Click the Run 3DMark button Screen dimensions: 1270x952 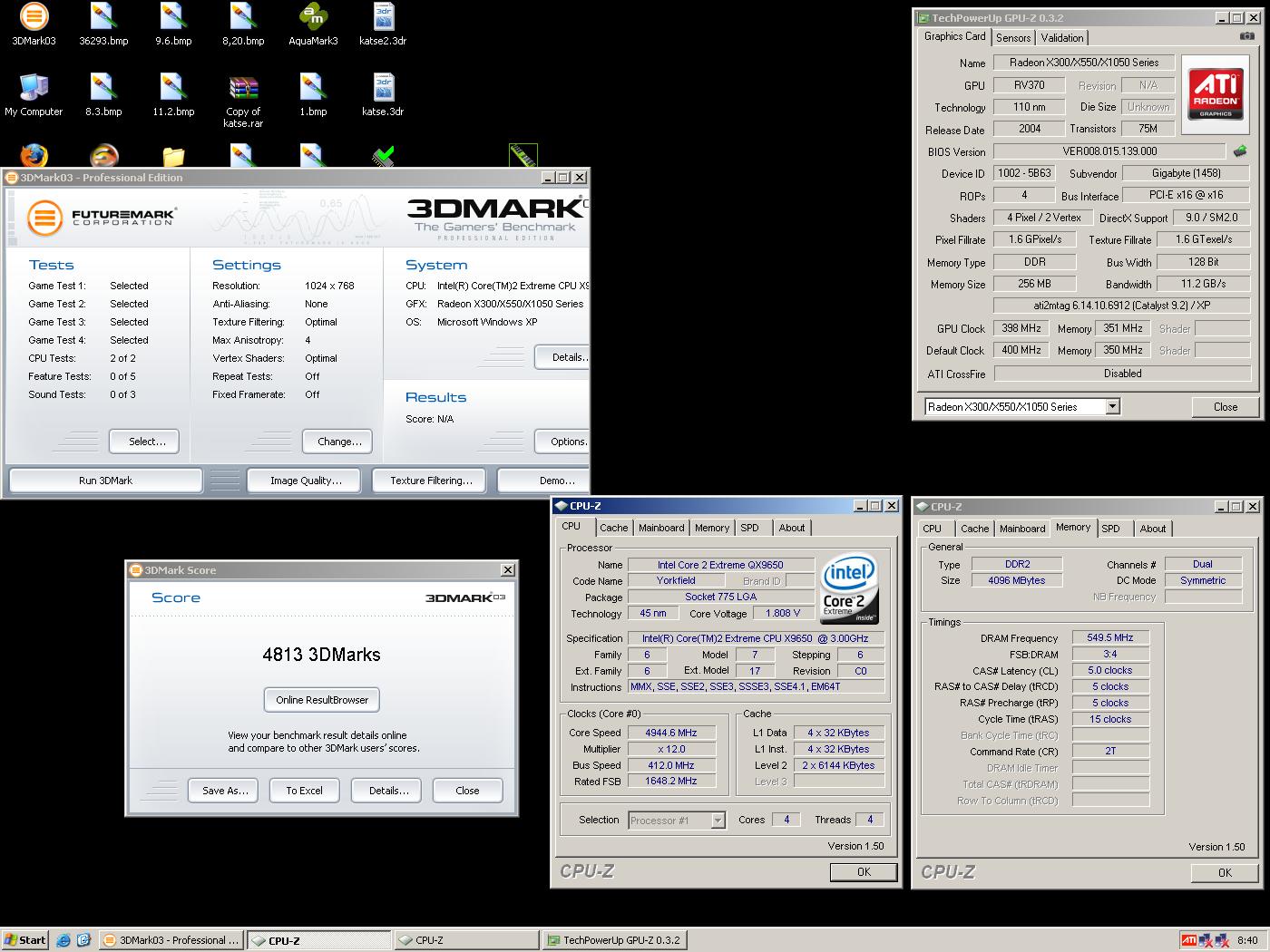click(x=105, y=481)
